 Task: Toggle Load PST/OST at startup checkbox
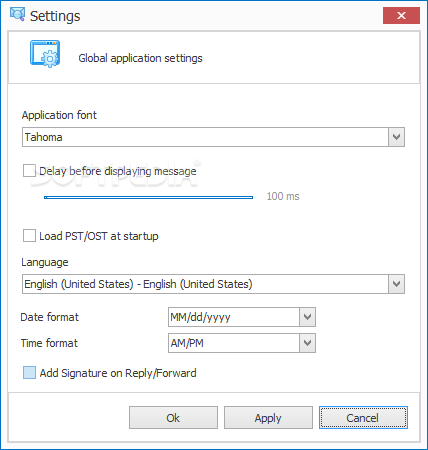click(29, 236)
